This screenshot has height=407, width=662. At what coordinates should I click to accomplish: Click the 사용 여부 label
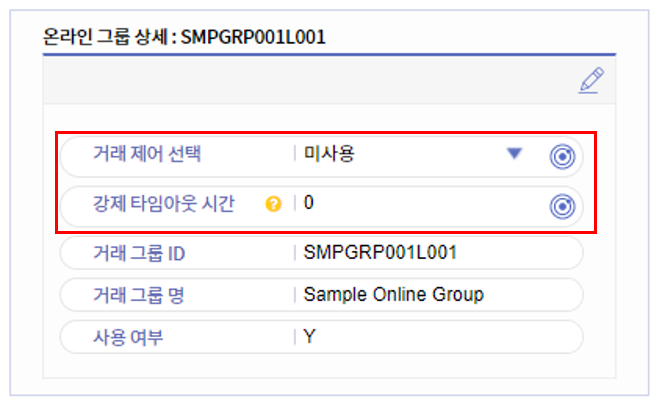pos(128,337)
